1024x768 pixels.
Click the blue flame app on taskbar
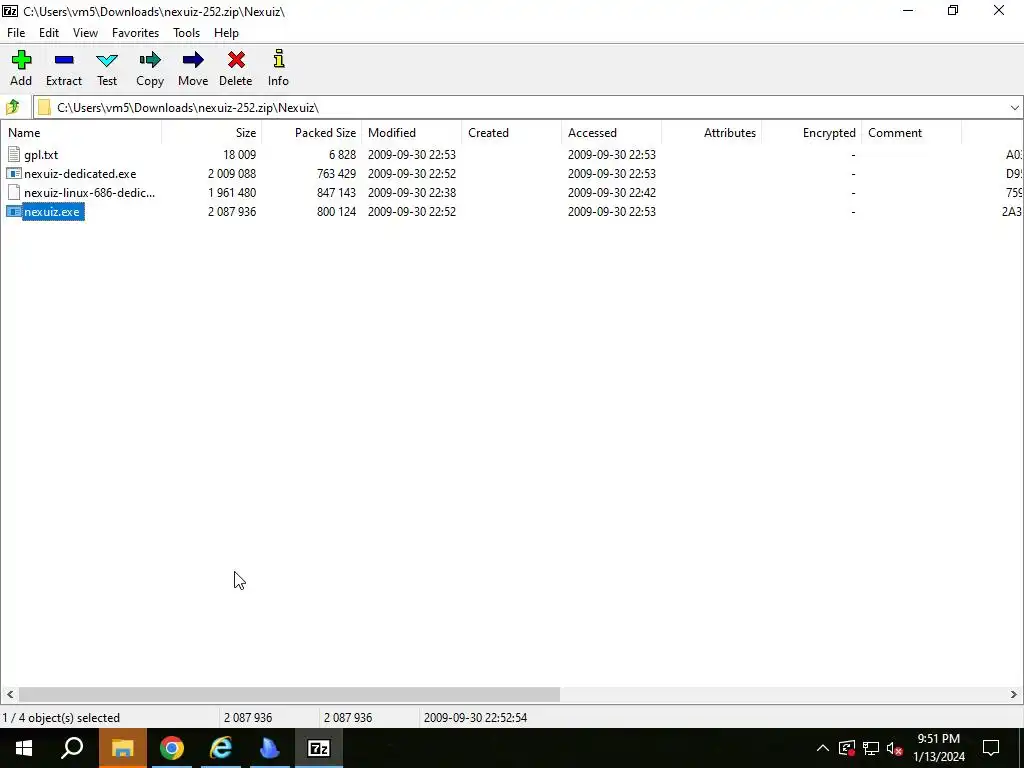270,748
